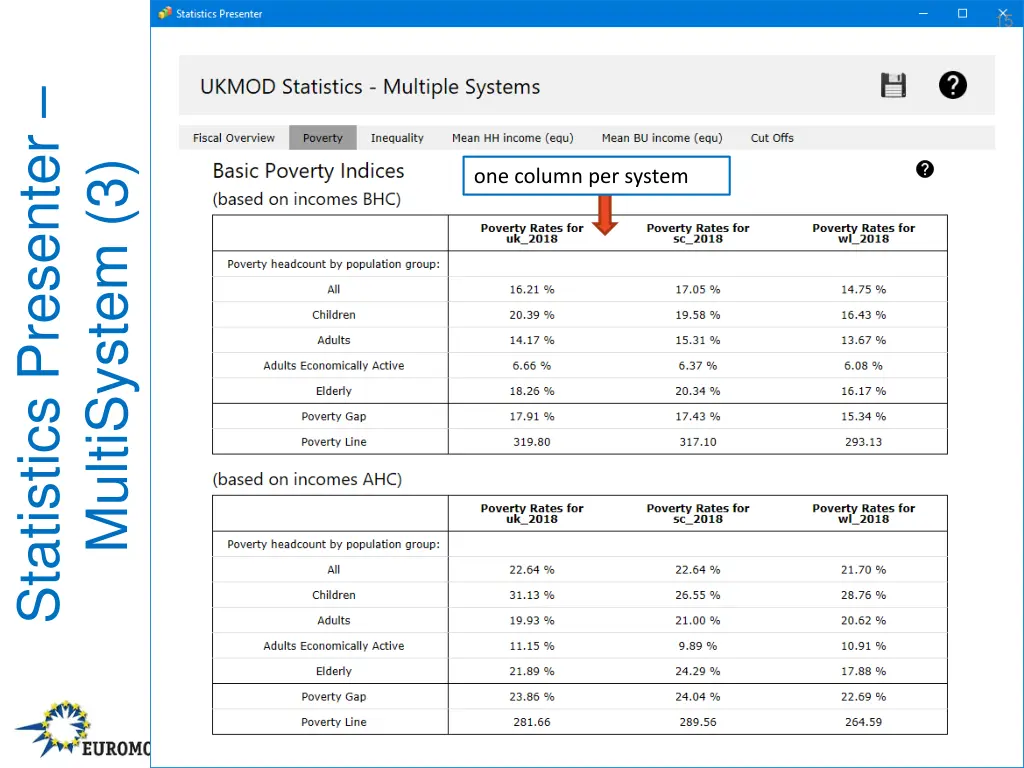The width and height of the screenshot is (1024, 768).
Task: Select the 24.04 % cell
Action: (x=697, y=697)
